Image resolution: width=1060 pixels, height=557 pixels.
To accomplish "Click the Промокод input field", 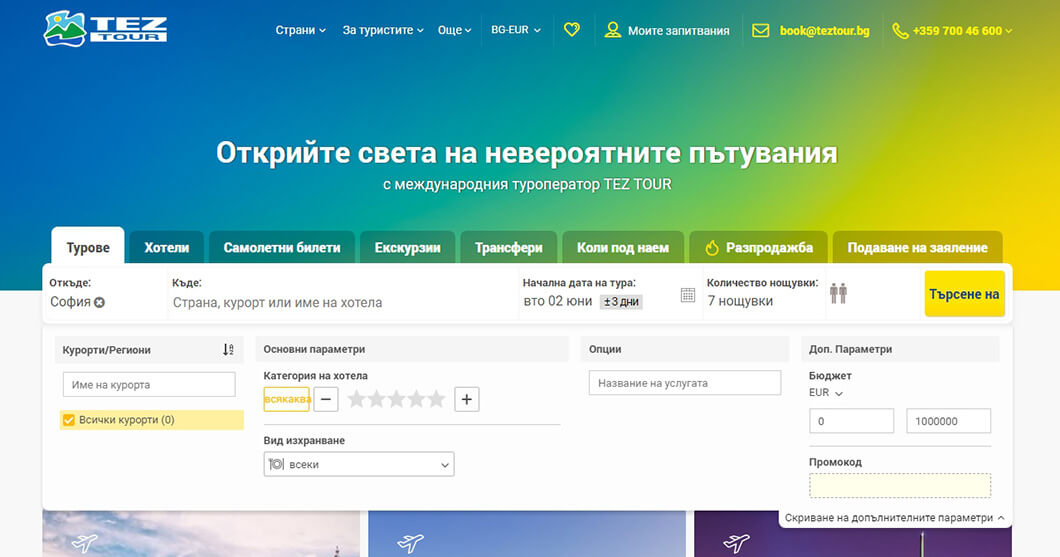I will click(x=900, y=485).
